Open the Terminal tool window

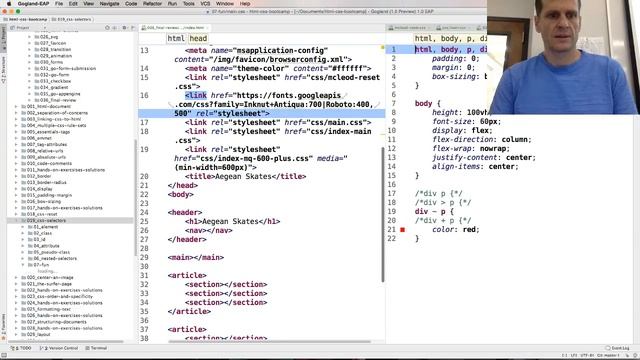pos(96,348)
